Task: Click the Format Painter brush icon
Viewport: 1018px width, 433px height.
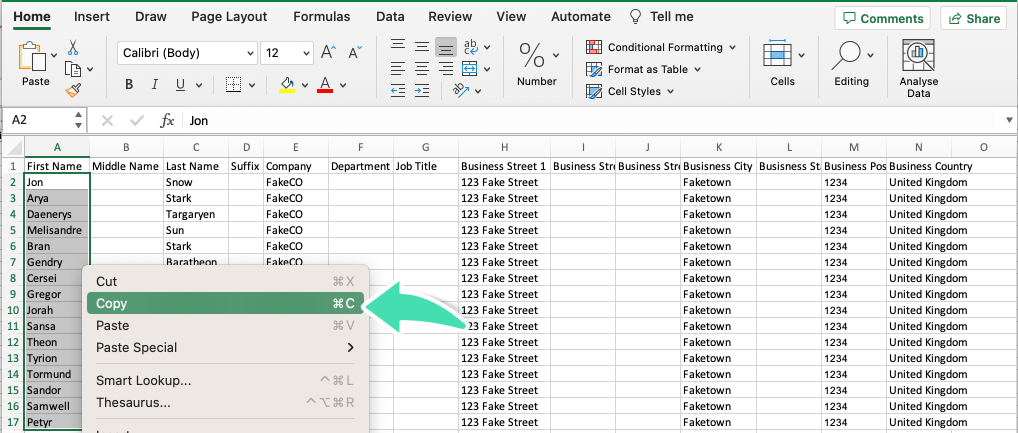Action: point(73,90)
